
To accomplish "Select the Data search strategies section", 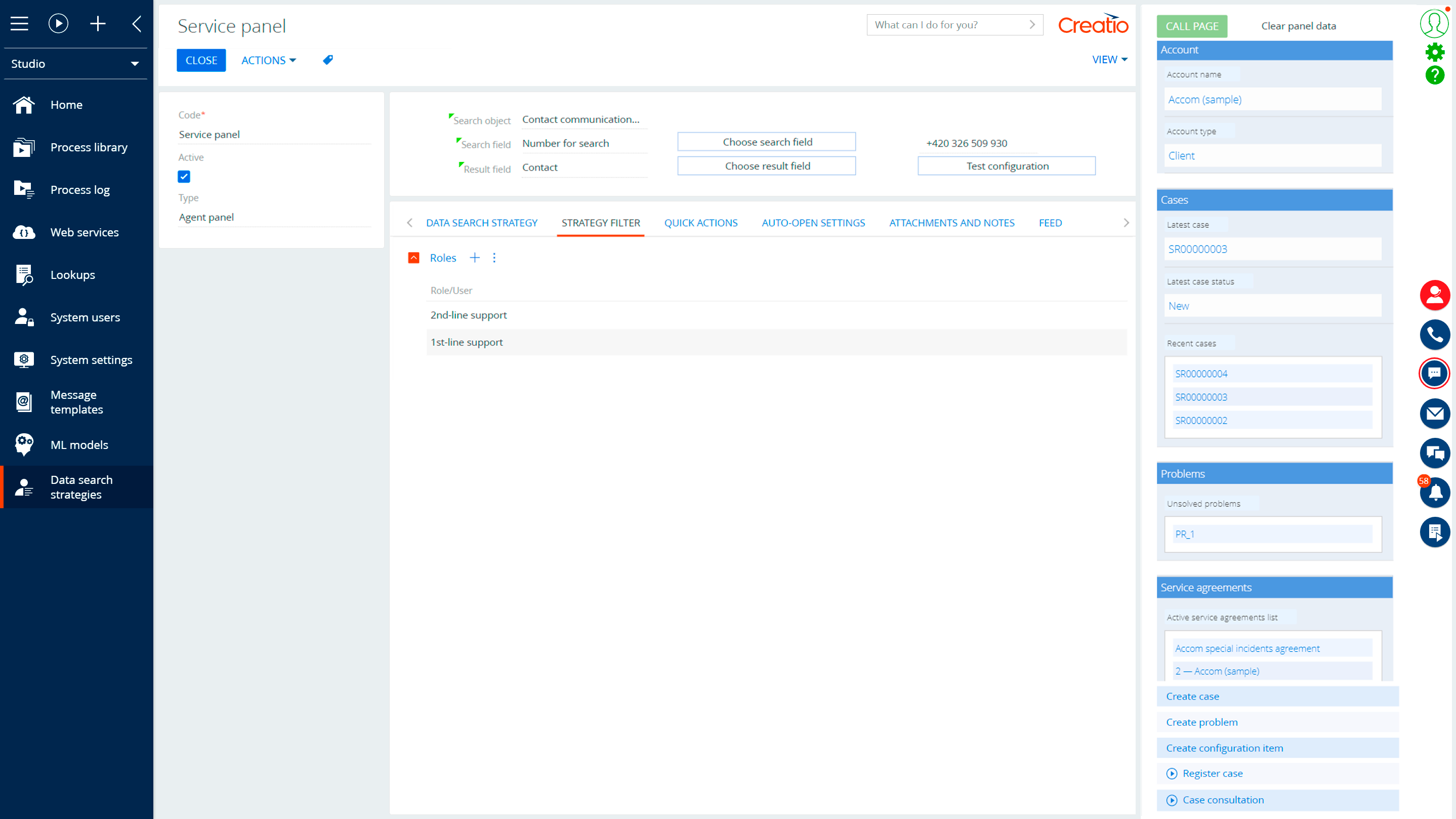I will pos(81,486).
